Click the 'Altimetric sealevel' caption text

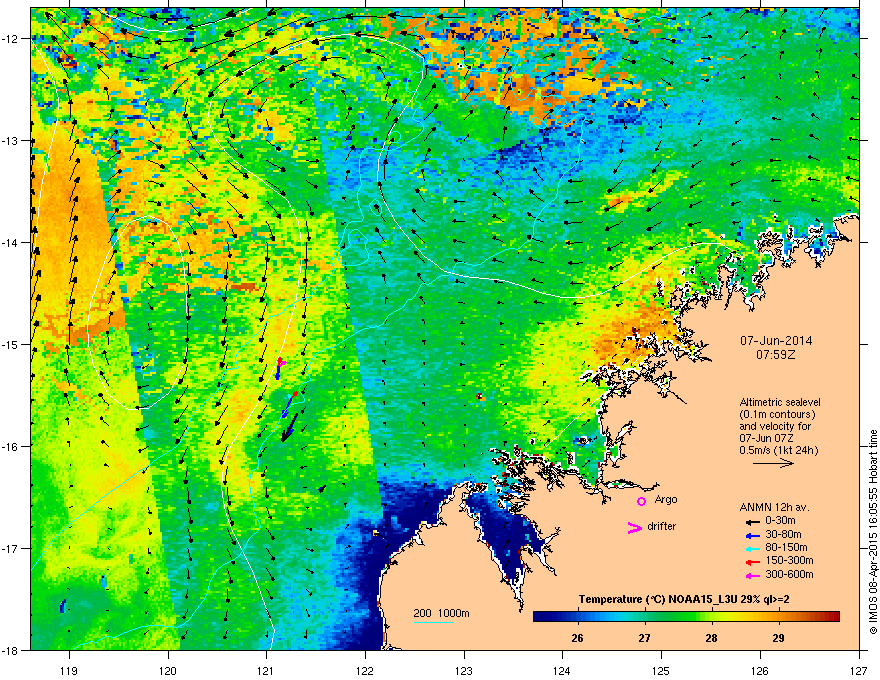(780, 402)
